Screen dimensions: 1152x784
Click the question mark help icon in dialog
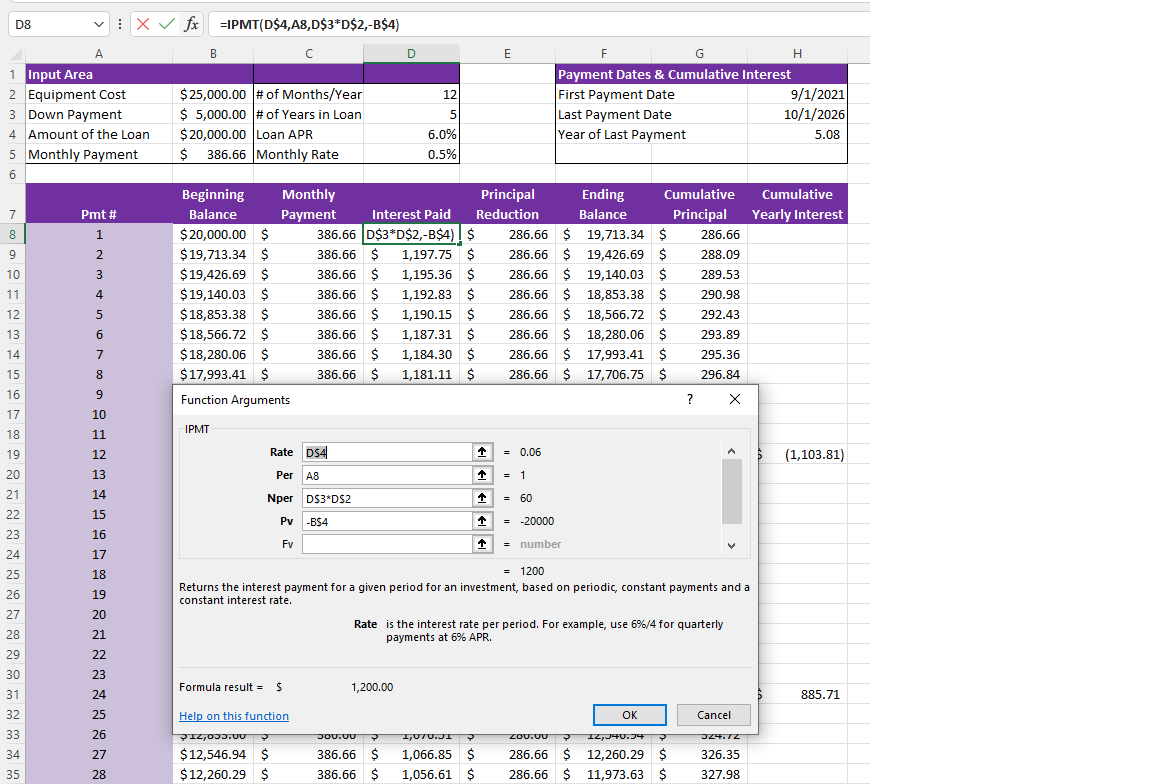690,399
